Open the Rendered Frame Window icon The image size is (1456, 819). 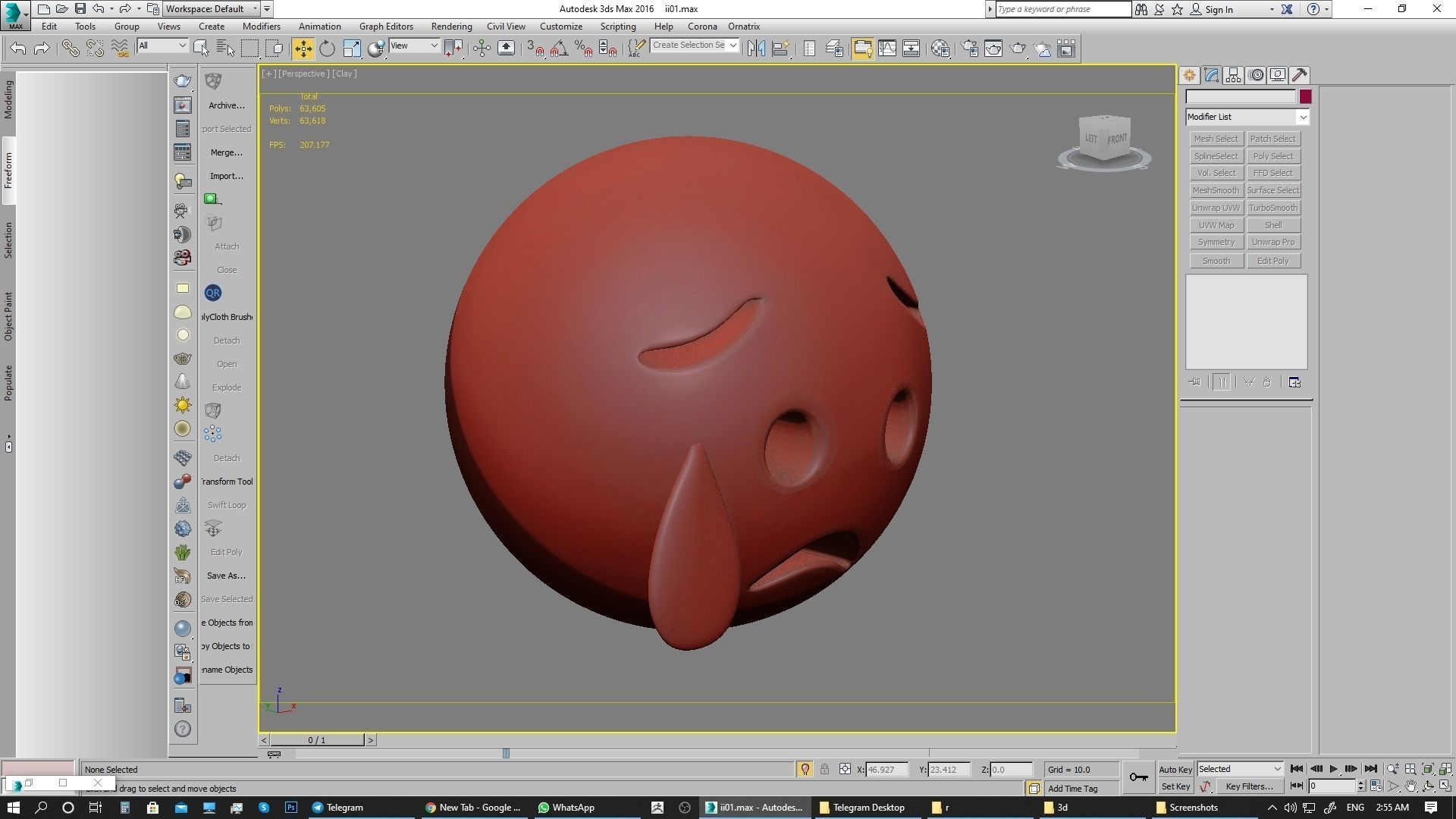993,49
